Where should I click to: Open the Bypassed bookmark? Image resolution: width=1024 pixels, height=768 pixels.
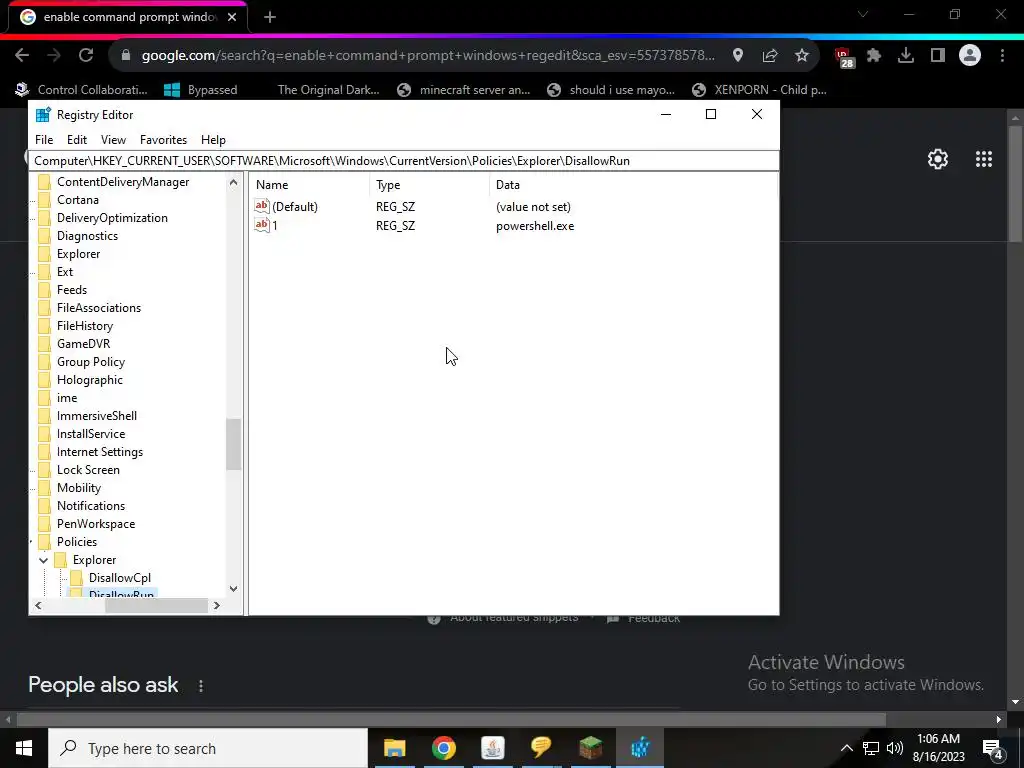(200, 90)
